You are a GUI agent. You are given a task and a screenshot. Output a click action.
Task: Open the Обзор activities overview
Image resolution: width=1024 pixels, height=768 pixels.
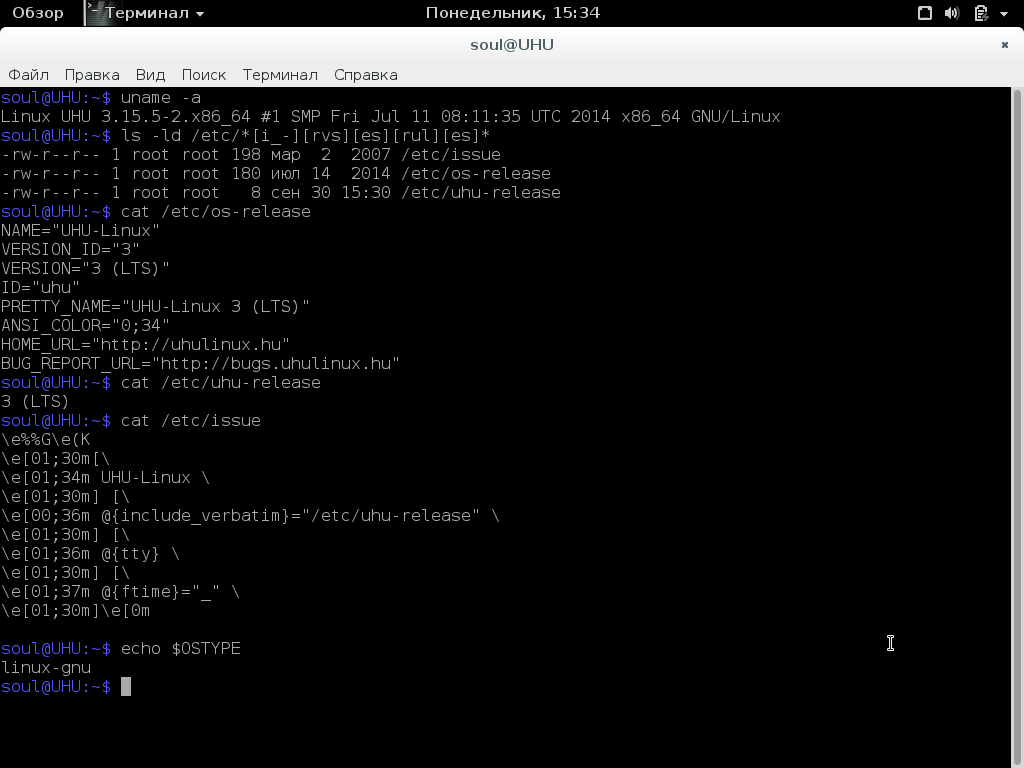pyautogui.click(x=38, y=13)
